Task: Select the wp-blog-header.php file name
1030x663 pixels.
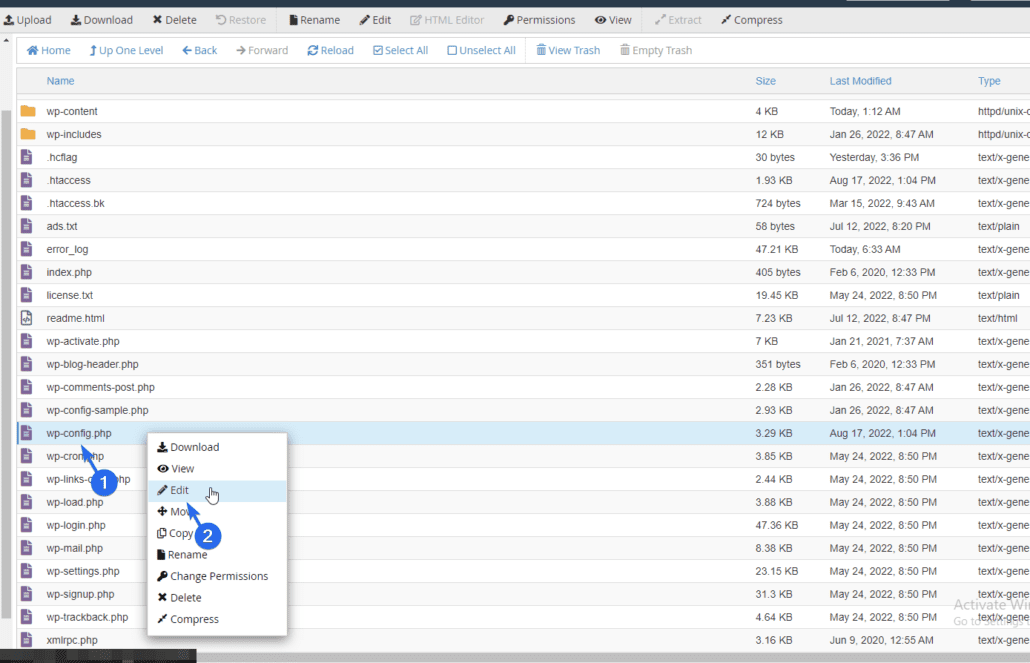Action: point(93,364)
